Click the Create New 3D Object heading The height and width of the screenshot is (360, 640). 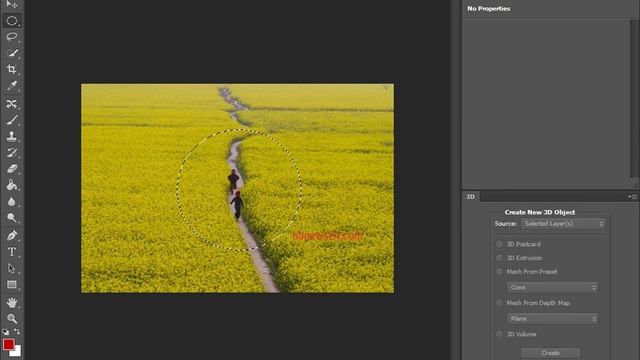540,212
